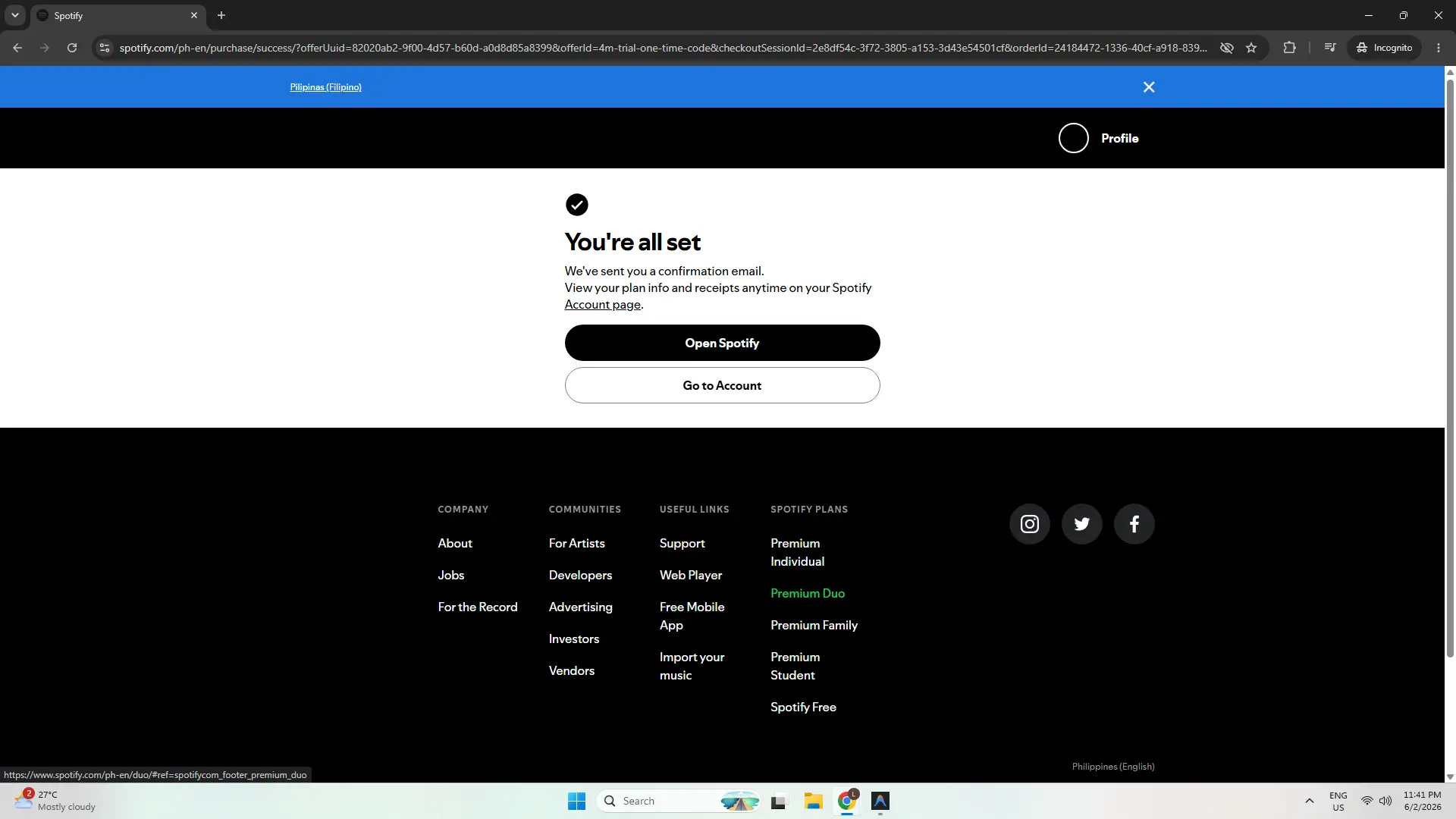Click the scrollbar down arrow
The height and width of the screenshot is (819, 1456).
1450,777
